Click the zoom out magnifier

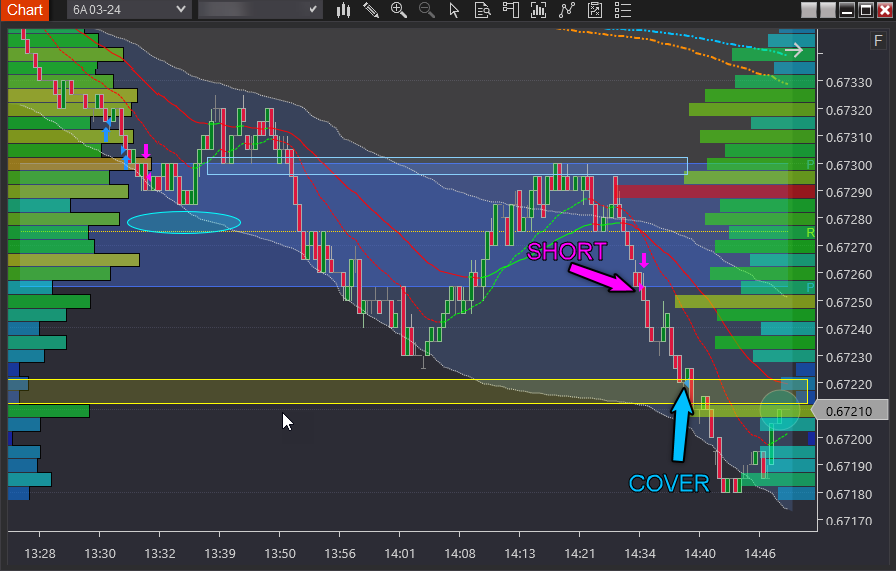tap(427, 10)
